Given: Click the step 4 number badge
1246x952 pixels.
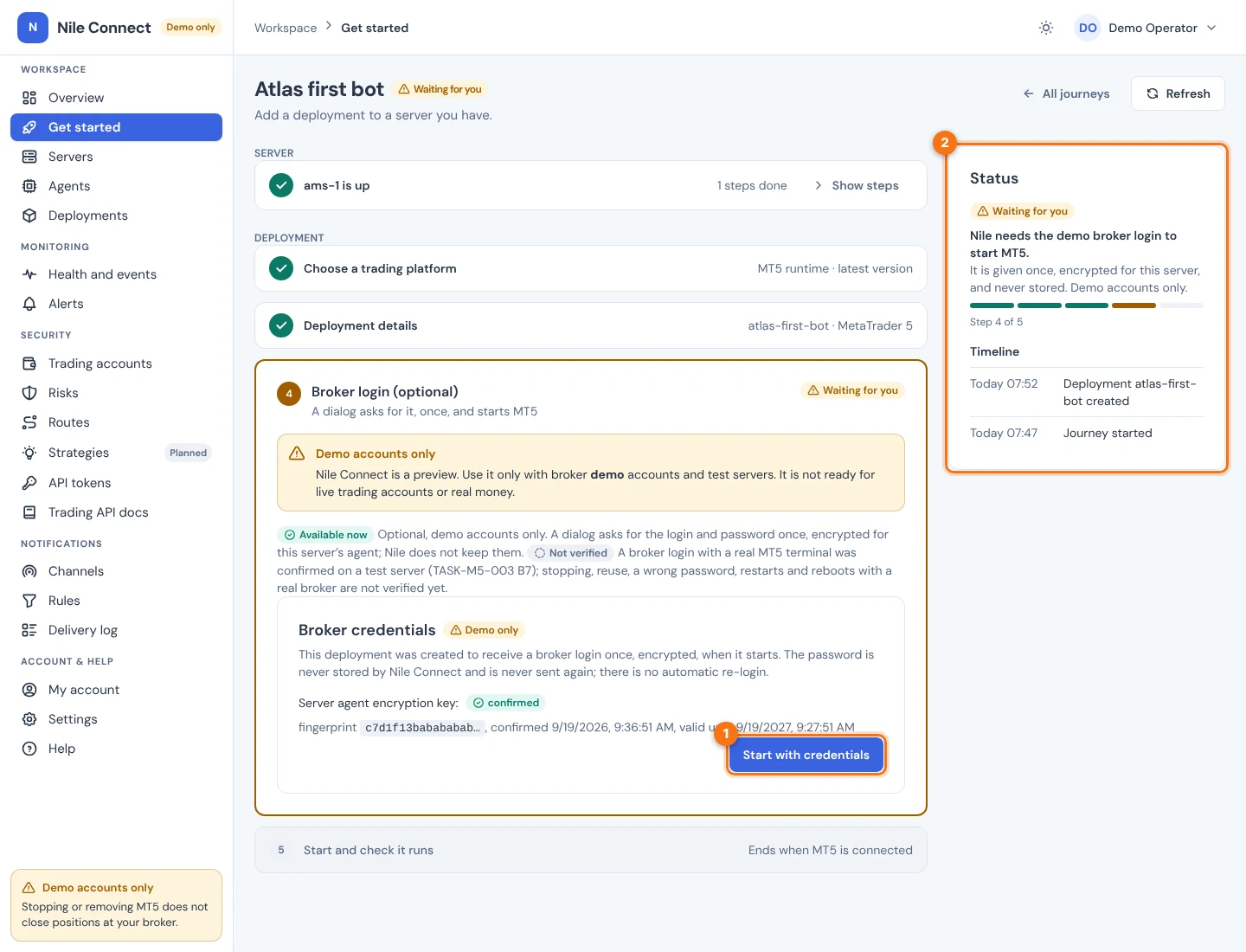Looking at the screenshot, I should (x=289, y=394).
